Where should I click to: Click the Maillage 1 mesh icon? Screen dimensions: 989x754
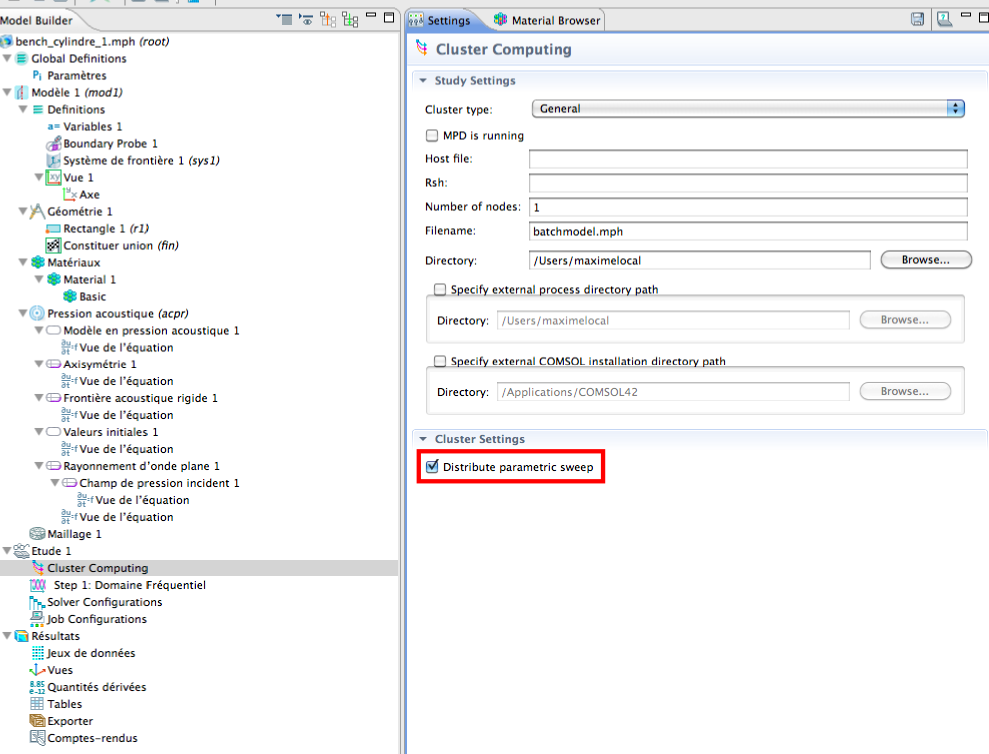38,534
